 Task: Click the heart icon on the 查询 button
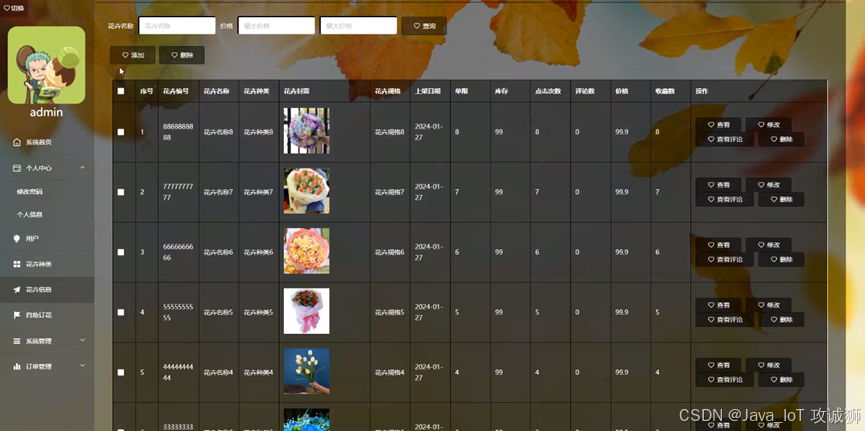pyautogui.click(x=417, y=26)
